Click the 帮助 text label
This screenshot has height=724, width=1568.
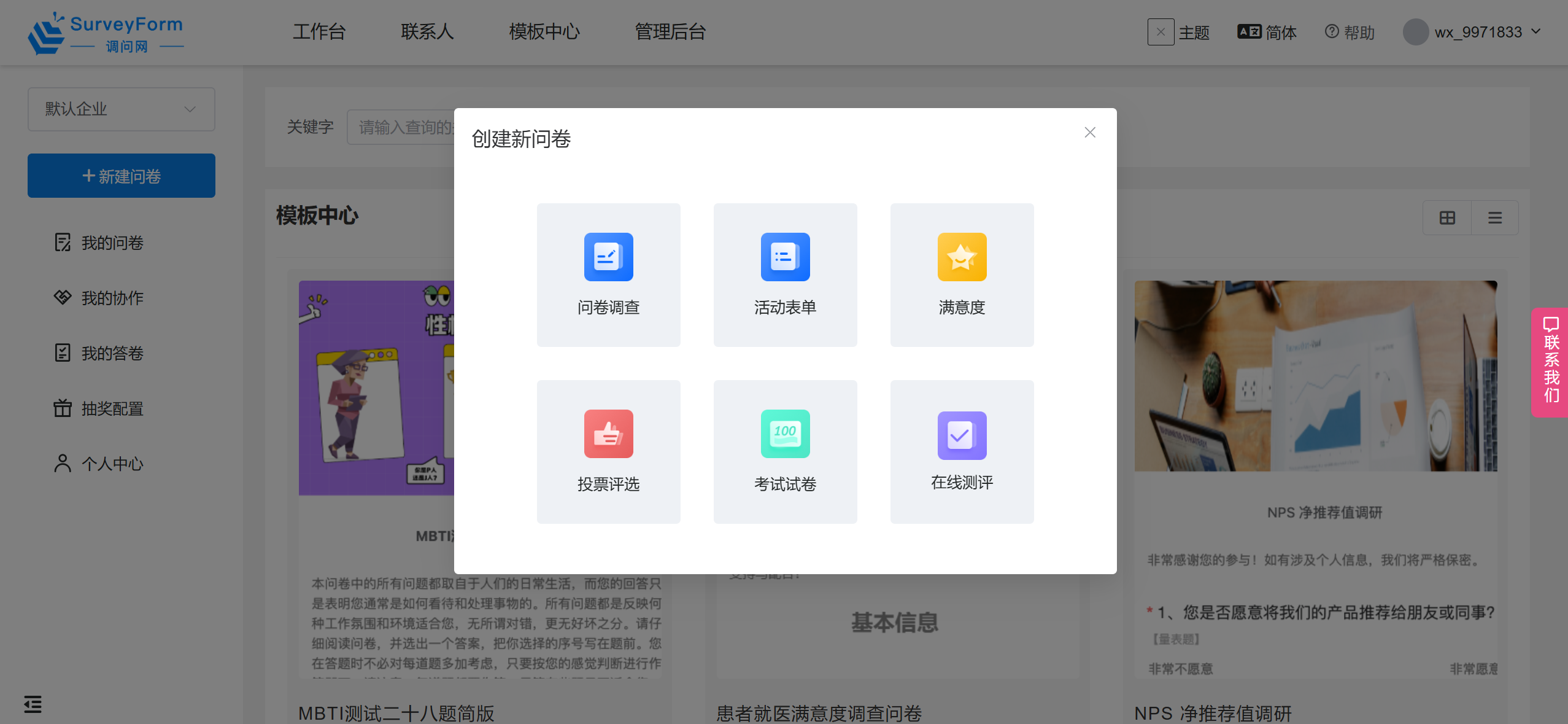[1359, 33]
